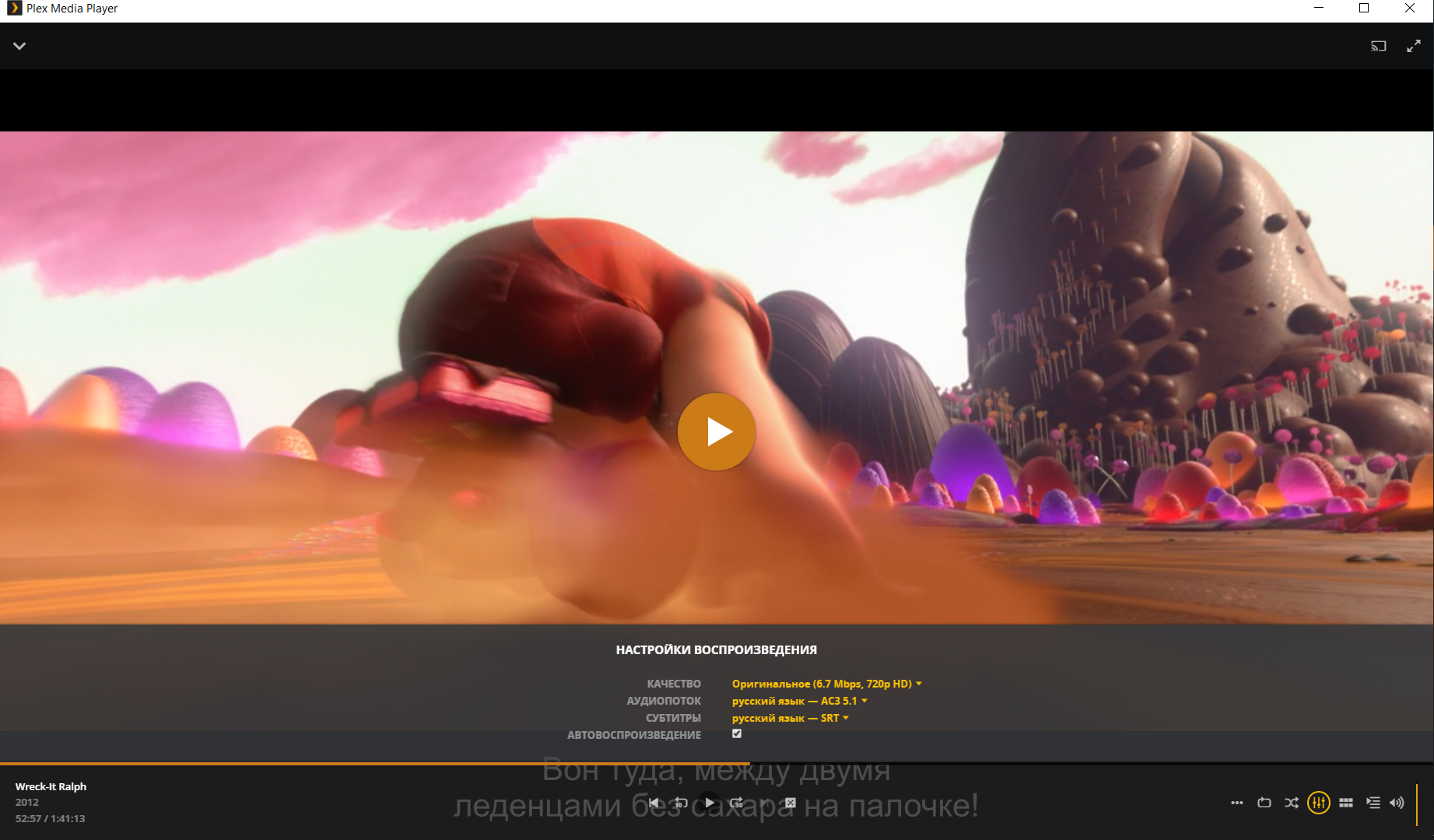Screen dimensions: 1434x840
Task: Click the 52:57 / 1:41:13 time readout
Action: pos(51,818)
